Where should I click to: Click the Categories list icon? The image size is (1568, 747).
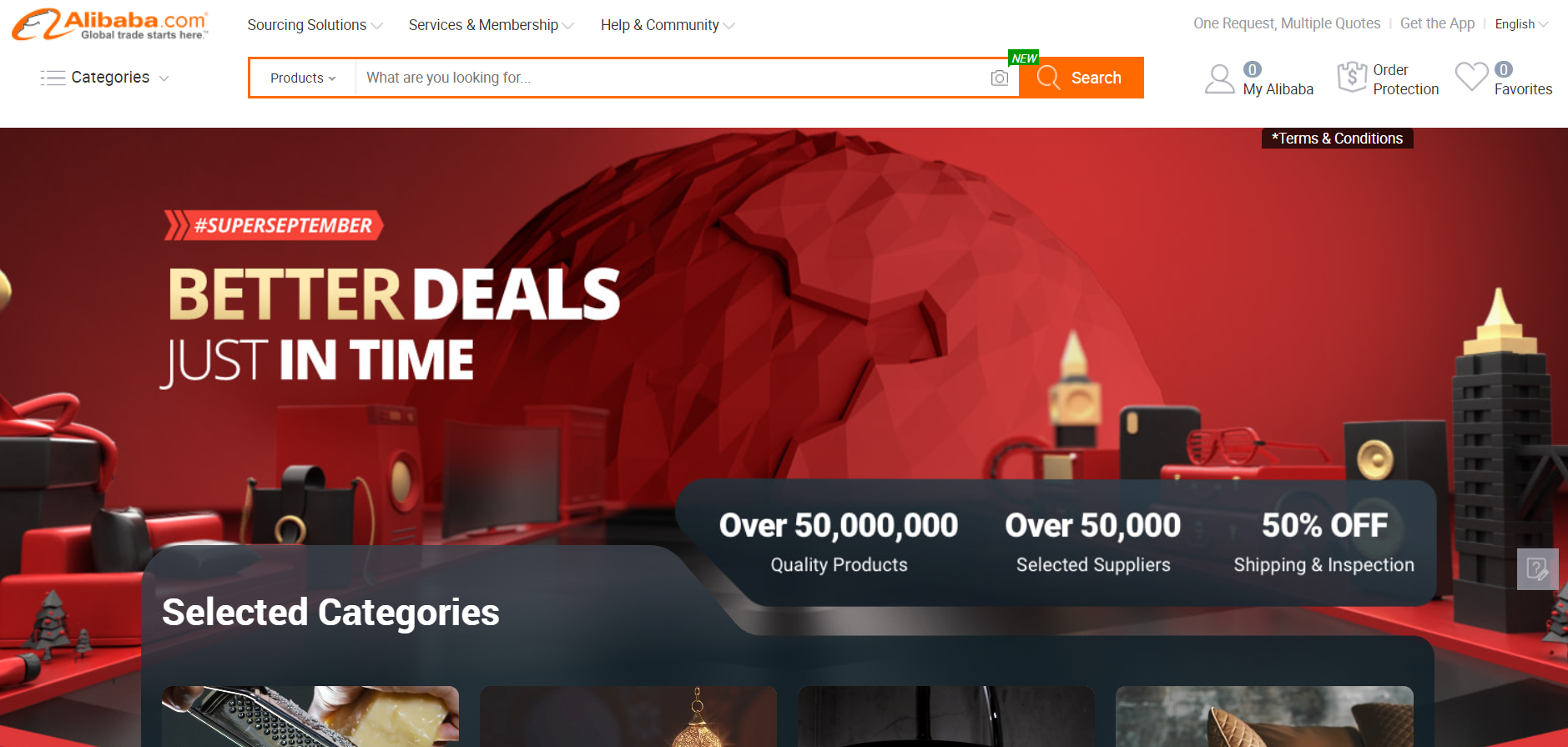point(53,78)
